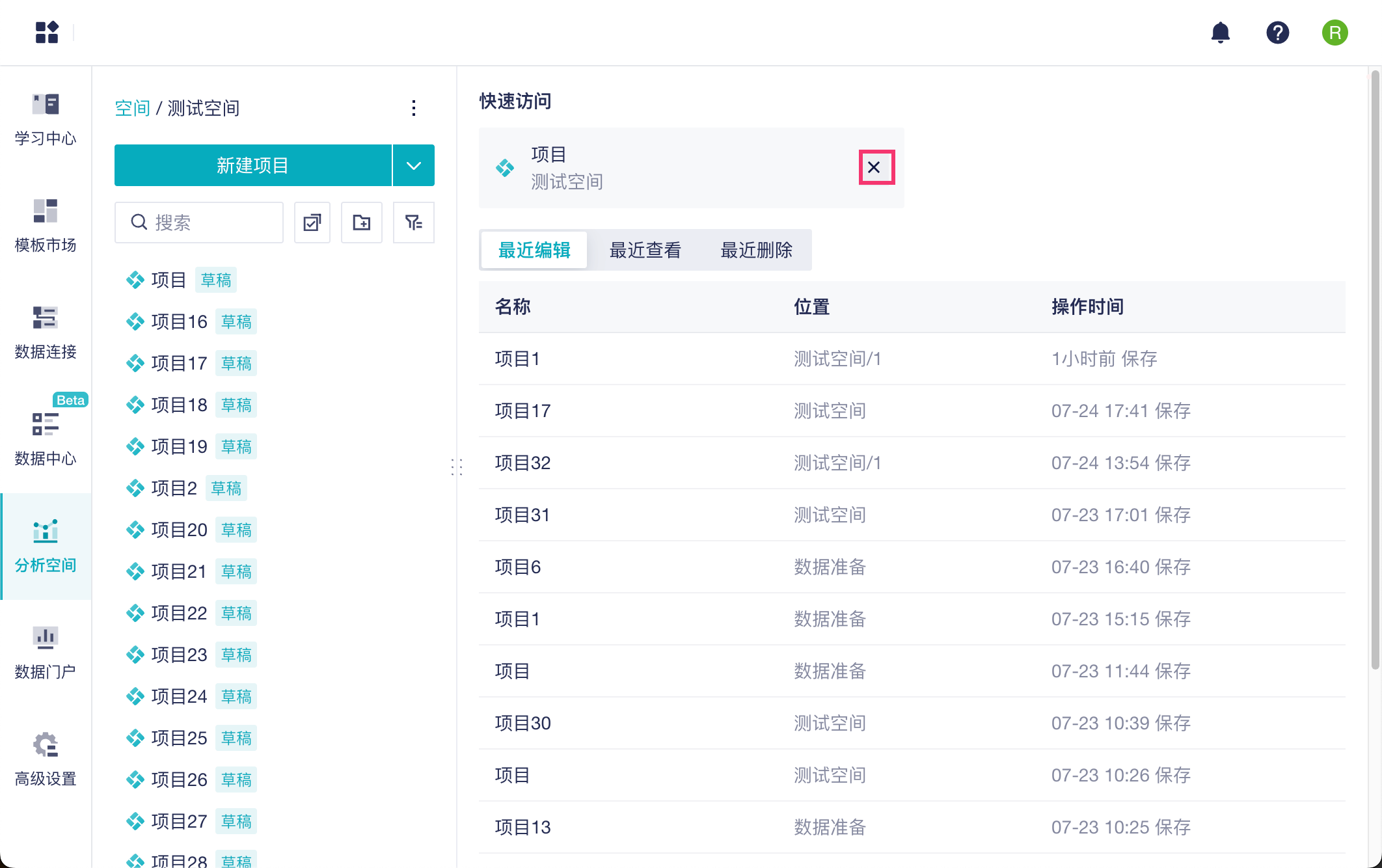Image resolution: width=1382 pixels, height=868 pixels.
Task: Expand the 新建项目 dropdown arrow
Action: click(413, 165)
